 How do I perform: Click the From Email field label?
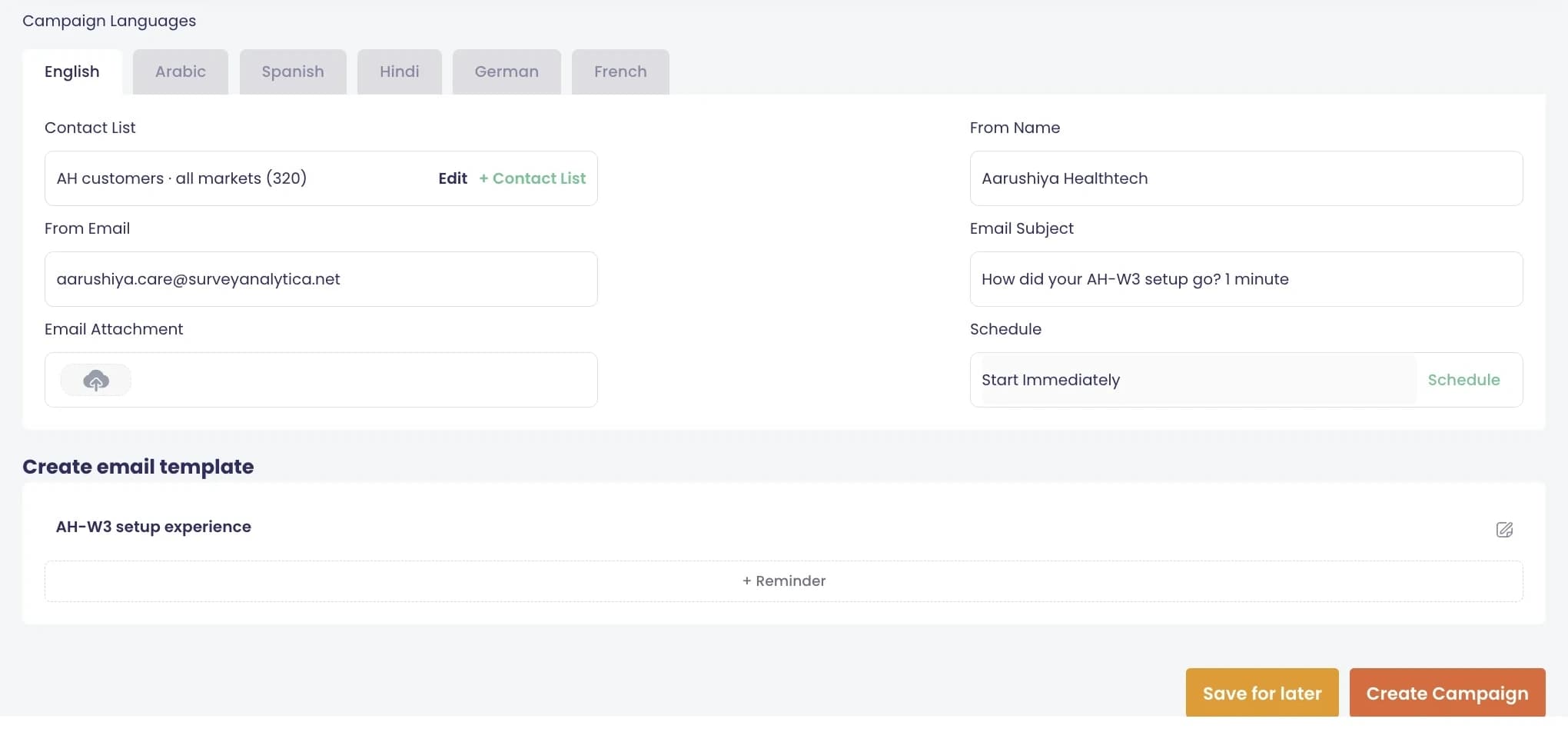pos(87,228)
